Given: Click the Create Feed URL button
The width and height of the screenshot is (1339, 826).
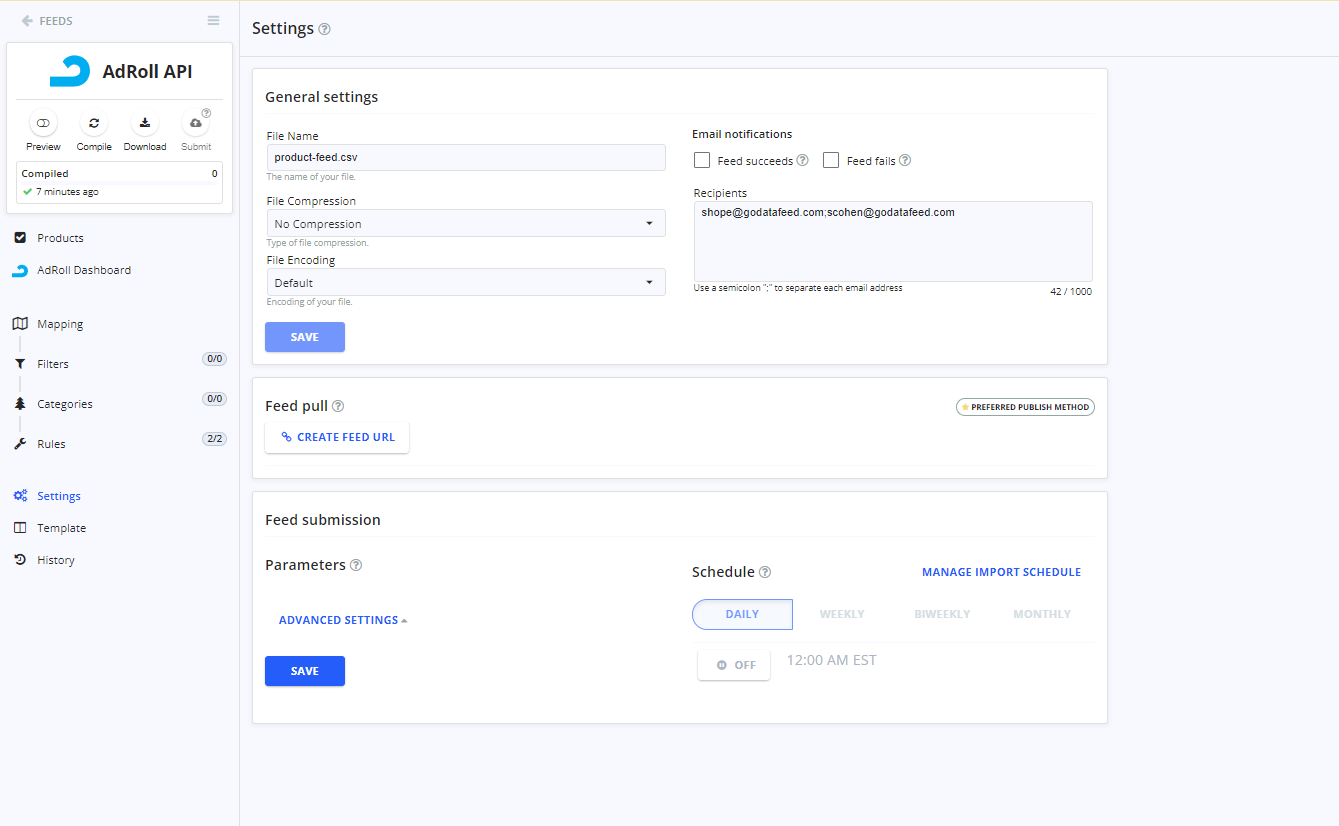Looking at the screenshot, I should [x=337, y=437].
